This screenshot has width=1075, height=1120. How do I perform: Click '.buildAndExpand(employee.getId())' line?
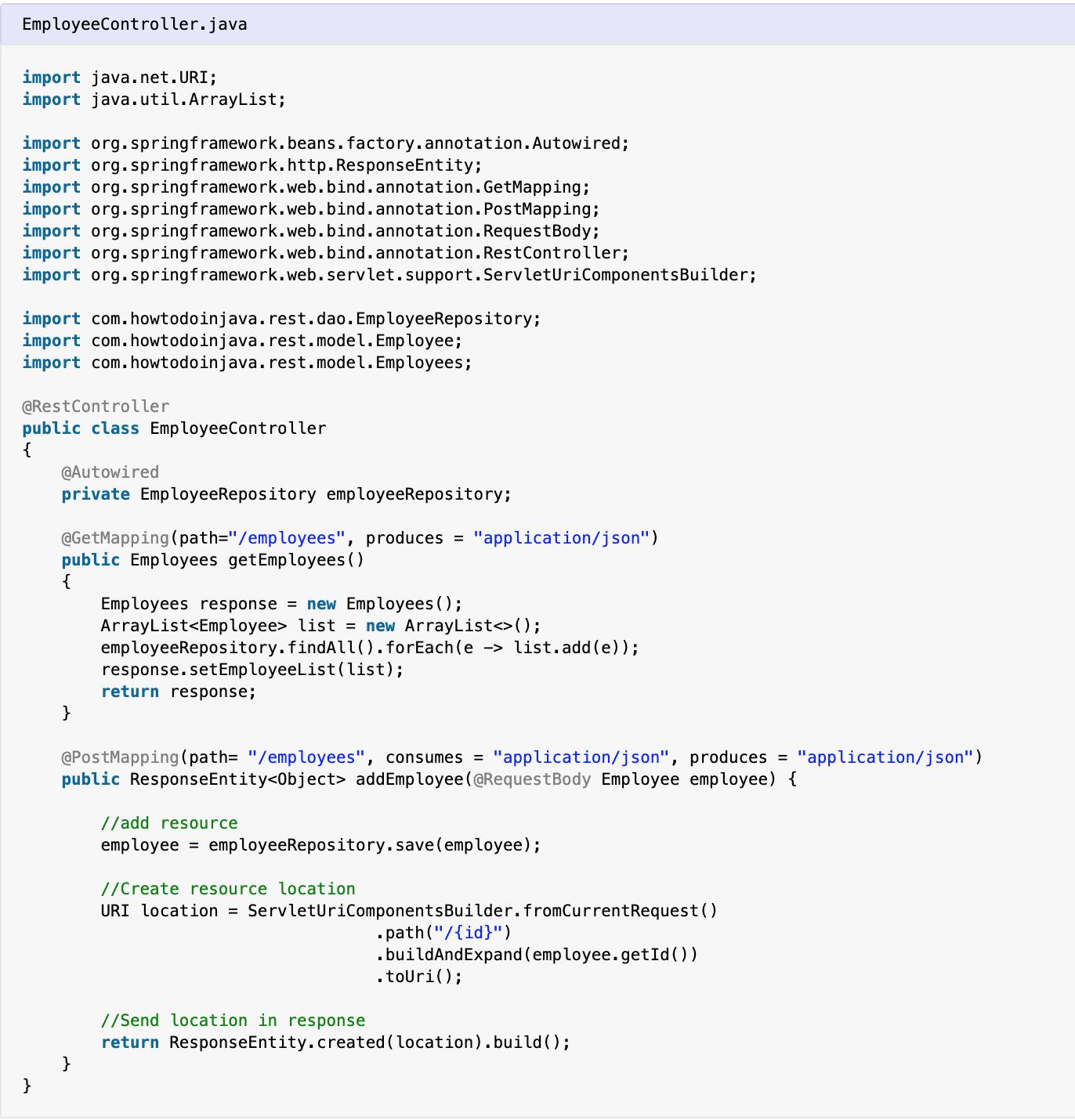click(537, 955)
